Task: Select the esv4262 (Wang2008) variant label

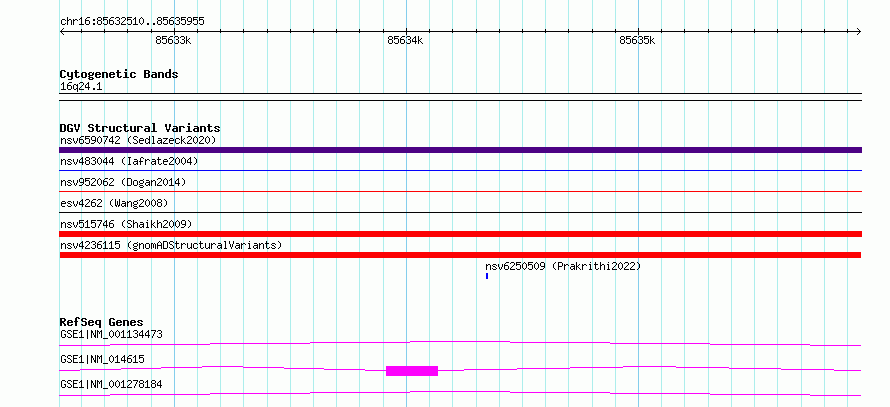Action: [114, 203]
